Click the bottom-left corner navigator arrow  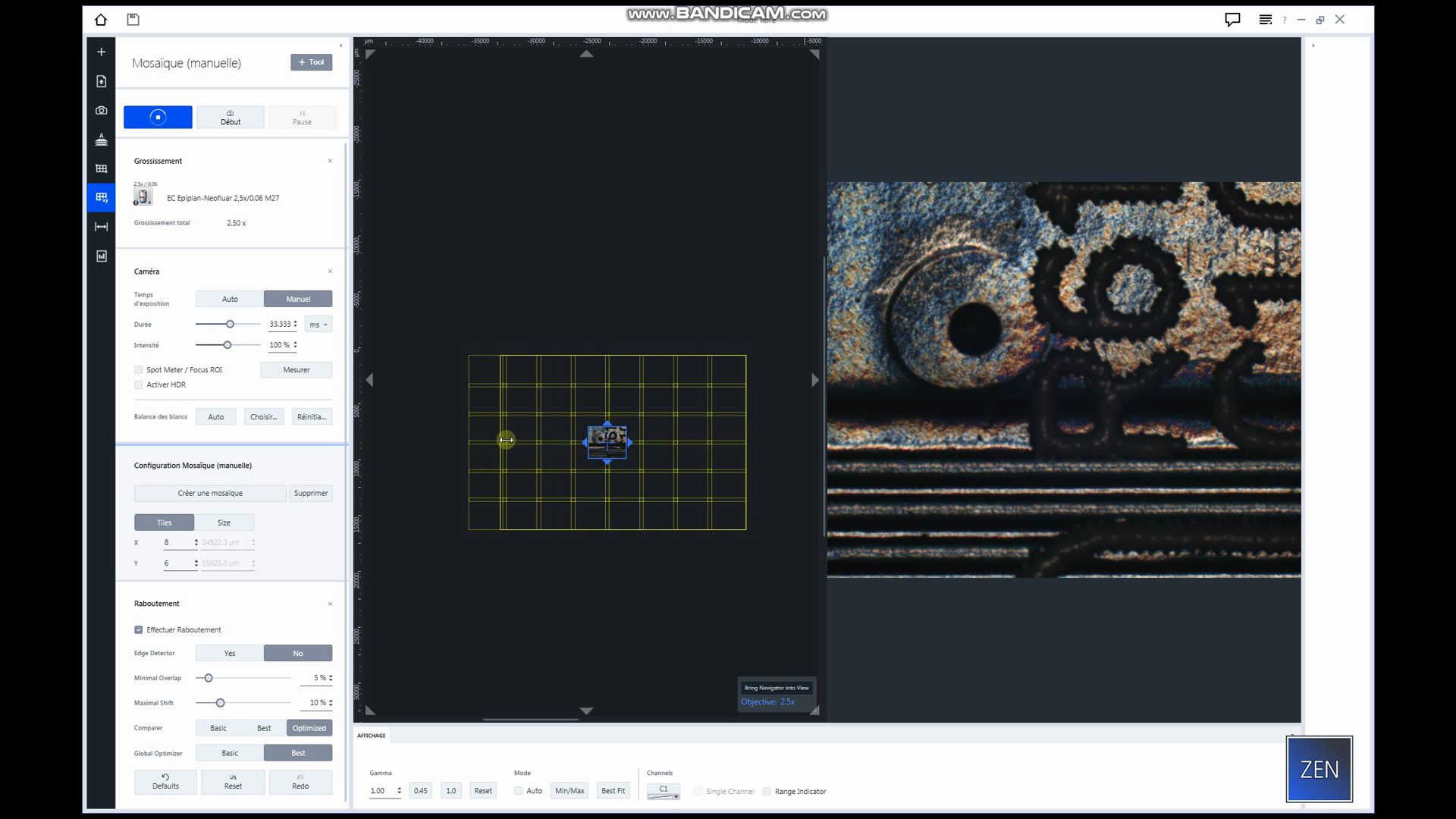tap(370, 711)
